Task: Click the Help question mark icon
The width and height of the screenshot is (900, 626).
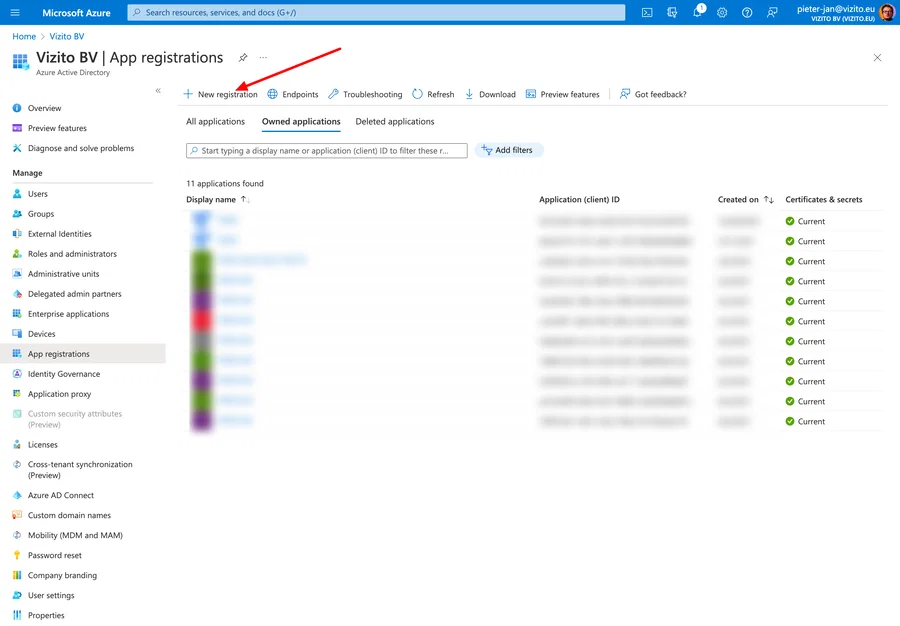Action: click(747, 12)
